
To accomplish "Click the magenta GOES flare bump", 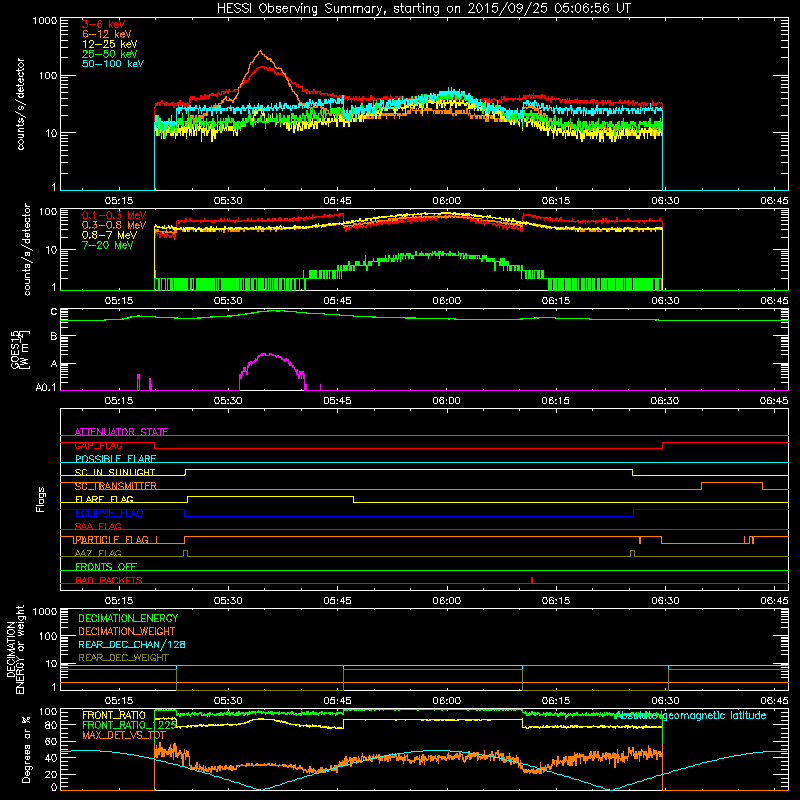I will coord(269,370).
